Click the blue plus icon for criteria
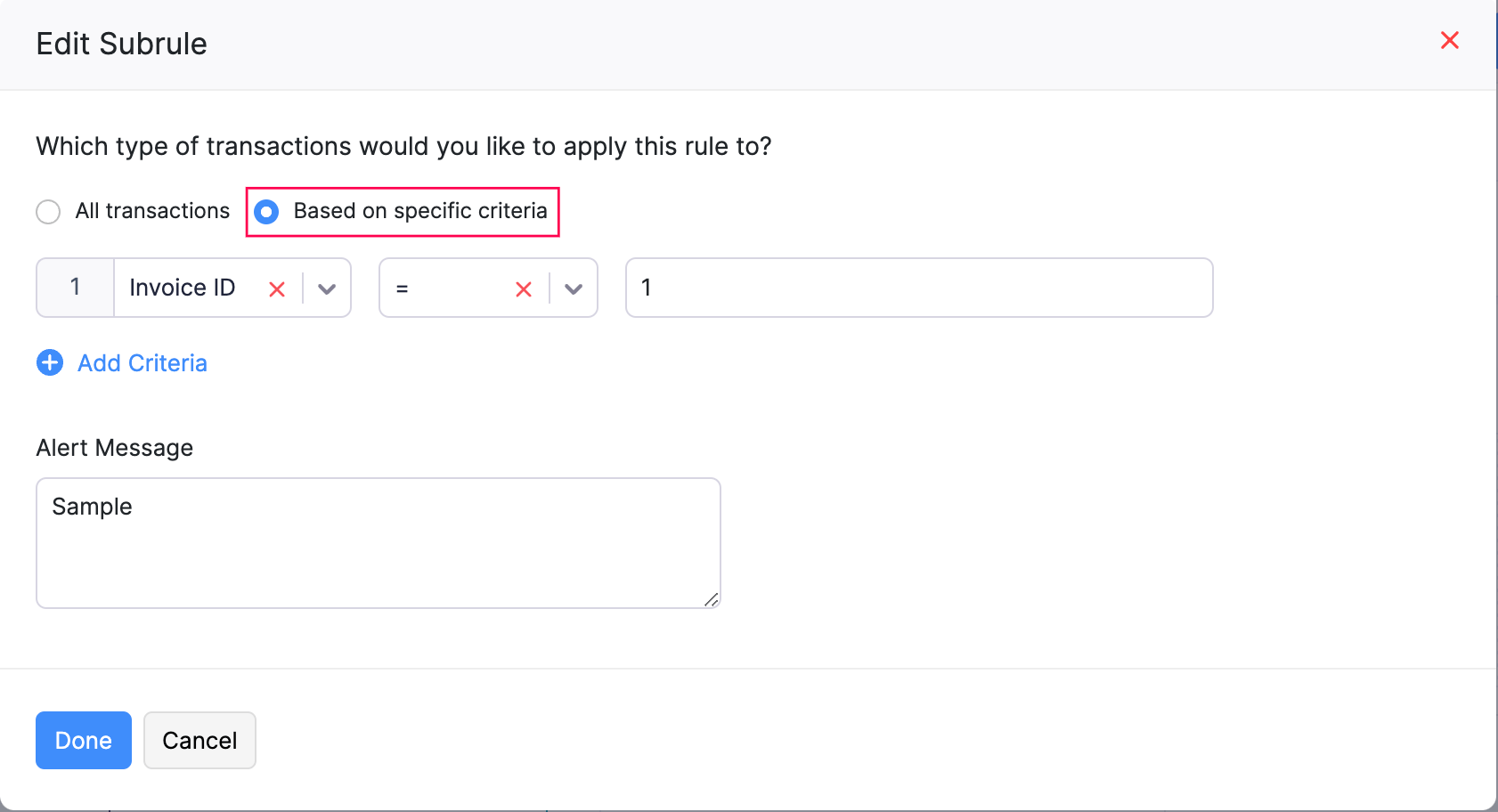Screen dimensions: 1498x812 (x=50, y=363)
